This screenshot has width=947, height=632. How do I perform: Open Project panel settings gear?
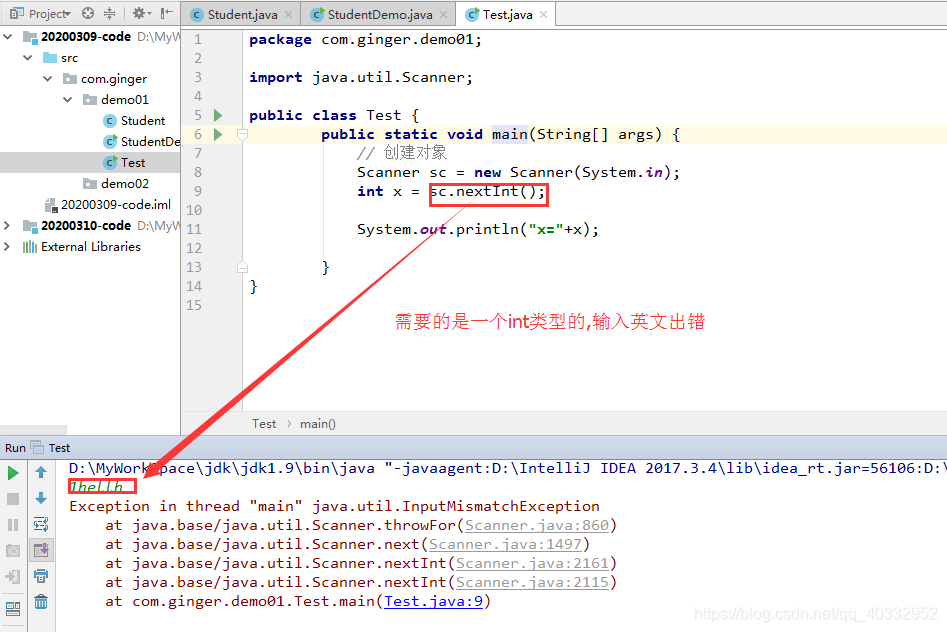[141, 13]
